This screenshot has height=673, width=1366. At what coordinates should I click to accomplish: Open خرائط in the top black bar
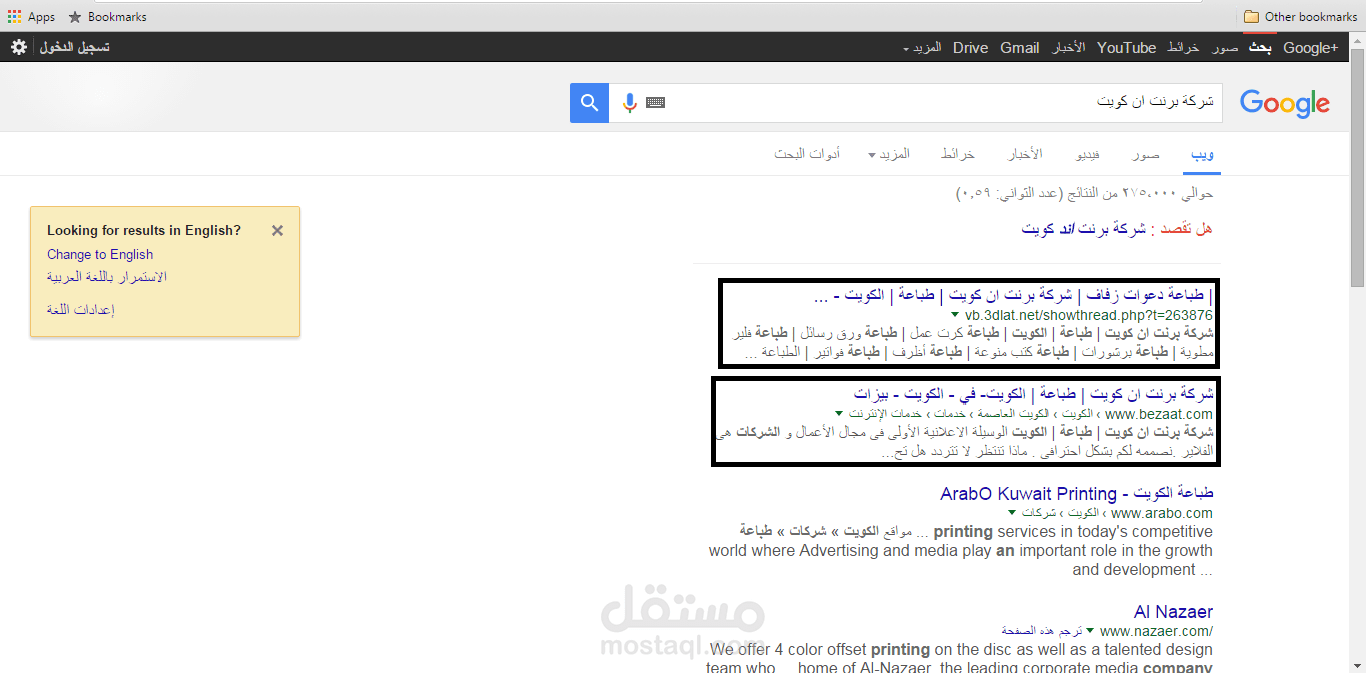coord(1183,47)
